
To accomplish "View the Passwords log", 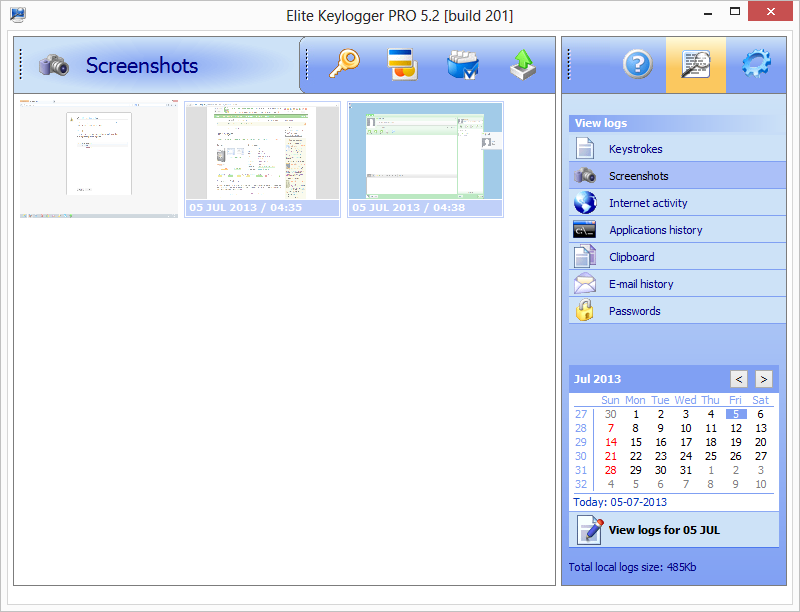I will click(x=634, y=311).
